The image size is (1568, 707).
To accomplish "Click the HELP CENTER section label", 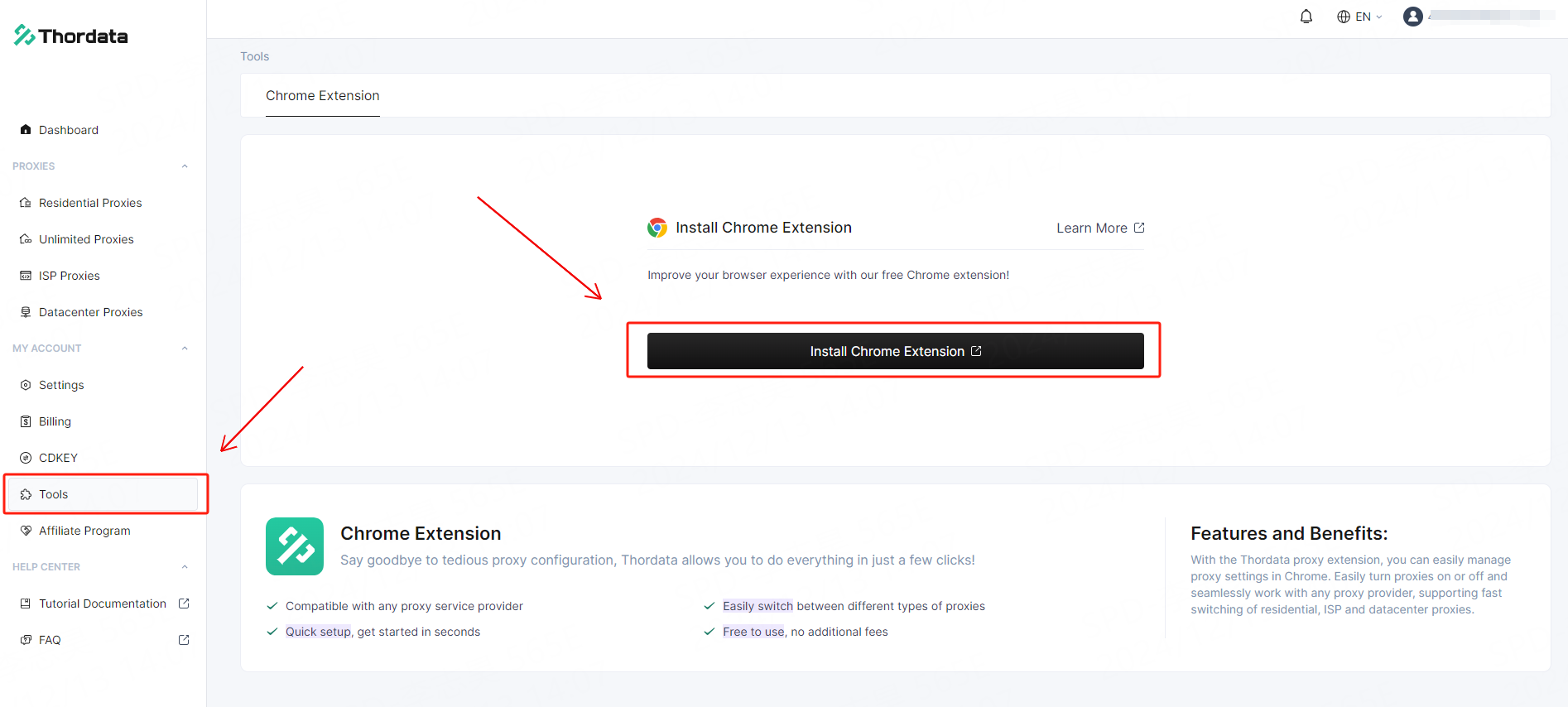I will click(x=46, y=567).
